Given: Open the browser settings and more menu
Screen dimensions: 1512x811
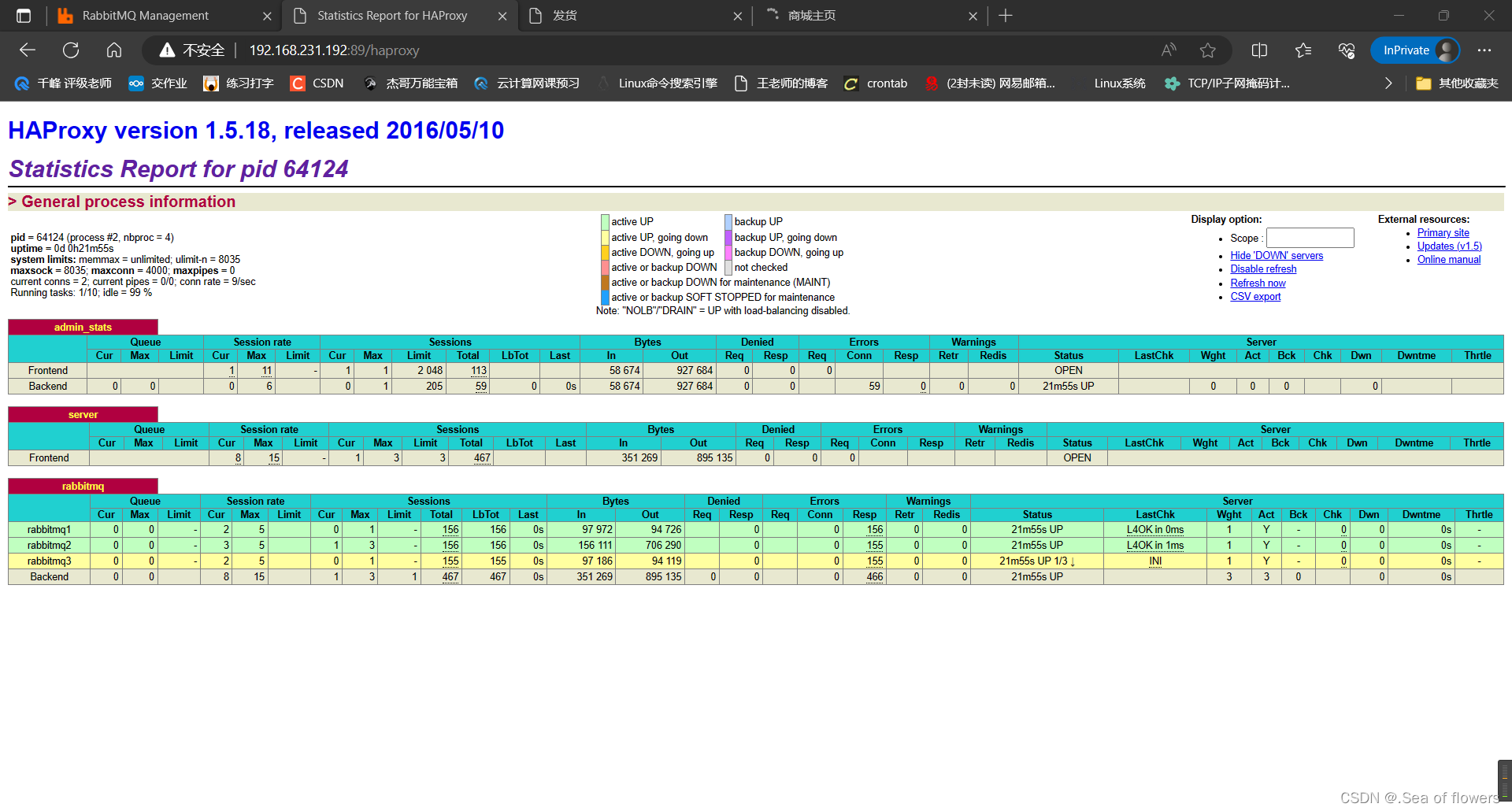Looking at the screenshot, I should click(1484, 50).
